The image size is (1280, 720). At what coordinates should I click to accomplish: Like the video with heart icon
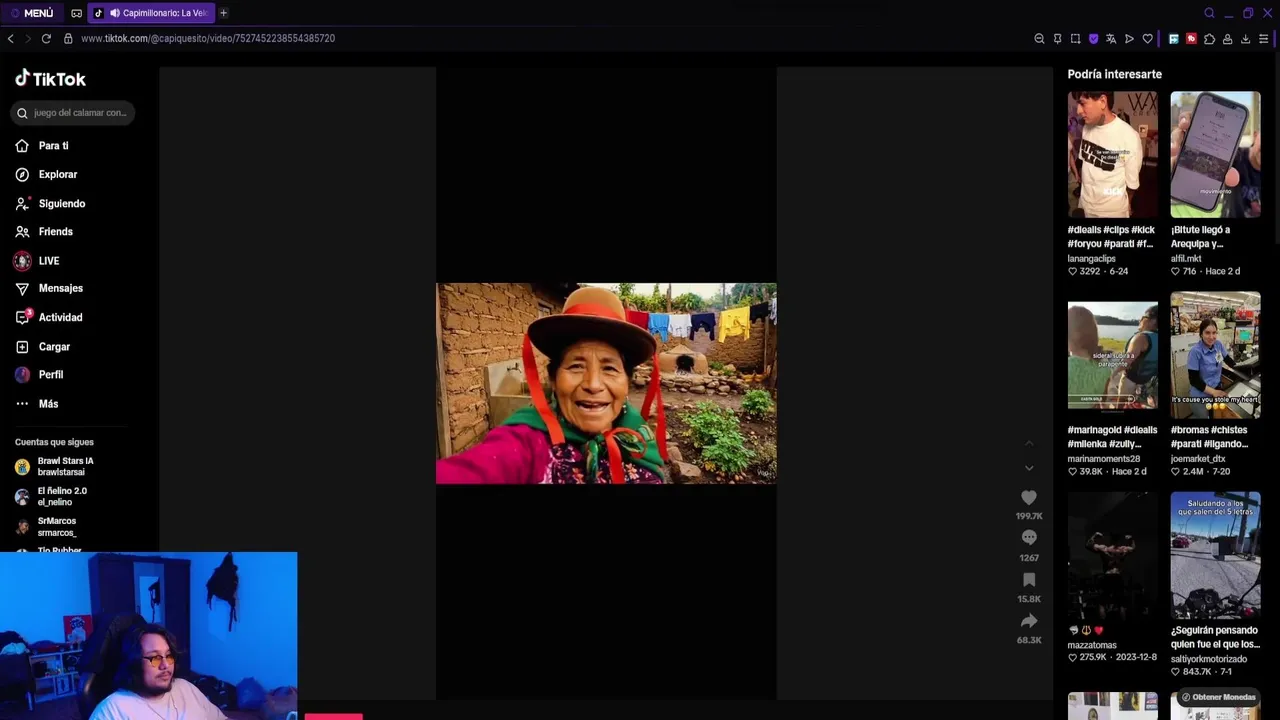point(1029,497)
